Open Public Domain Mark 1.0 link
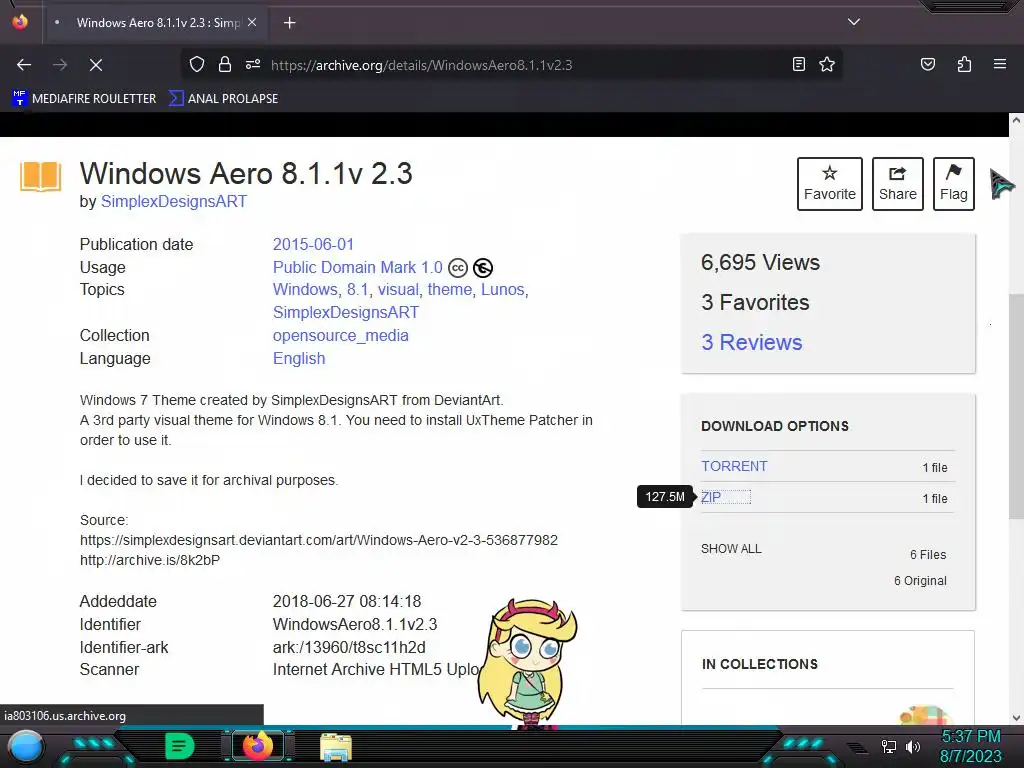The height and width of the screenshot is (768, 1024). tap(358, 267)
